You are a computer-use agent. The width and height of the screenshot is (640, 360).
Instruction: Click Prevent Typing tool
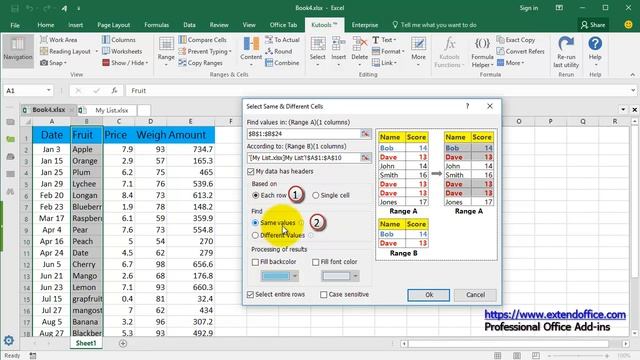tap(205, 51)
